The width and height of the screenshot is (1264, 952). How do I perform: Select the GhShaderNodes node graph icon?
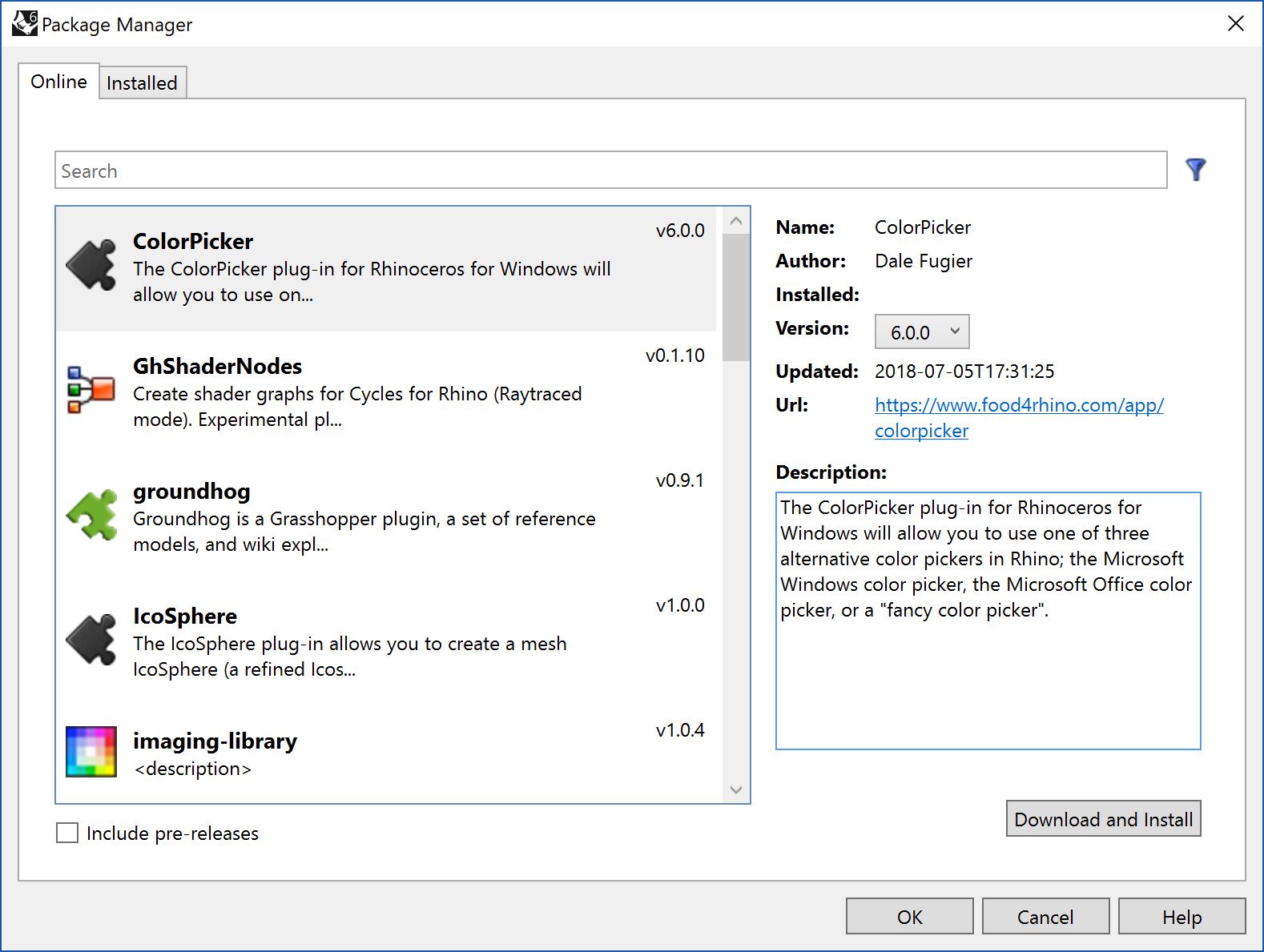(x=91, y=390)
